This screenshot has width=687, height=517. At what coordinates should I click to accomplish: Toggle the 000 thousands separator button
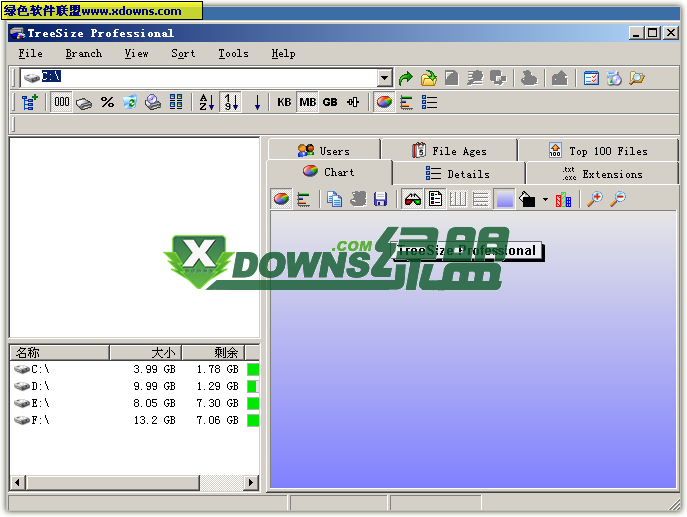(61, 103)
